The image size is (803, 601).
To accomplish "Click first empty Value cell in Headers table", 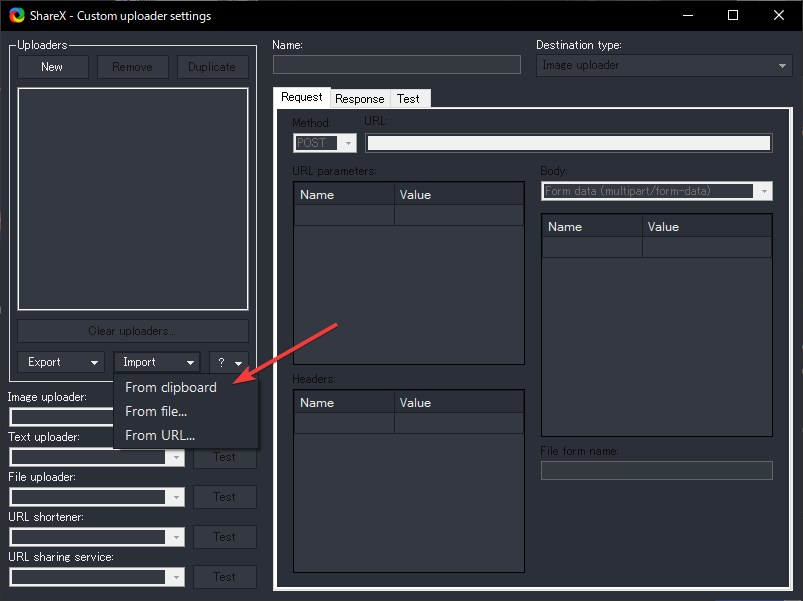I will tap(459, 423).
